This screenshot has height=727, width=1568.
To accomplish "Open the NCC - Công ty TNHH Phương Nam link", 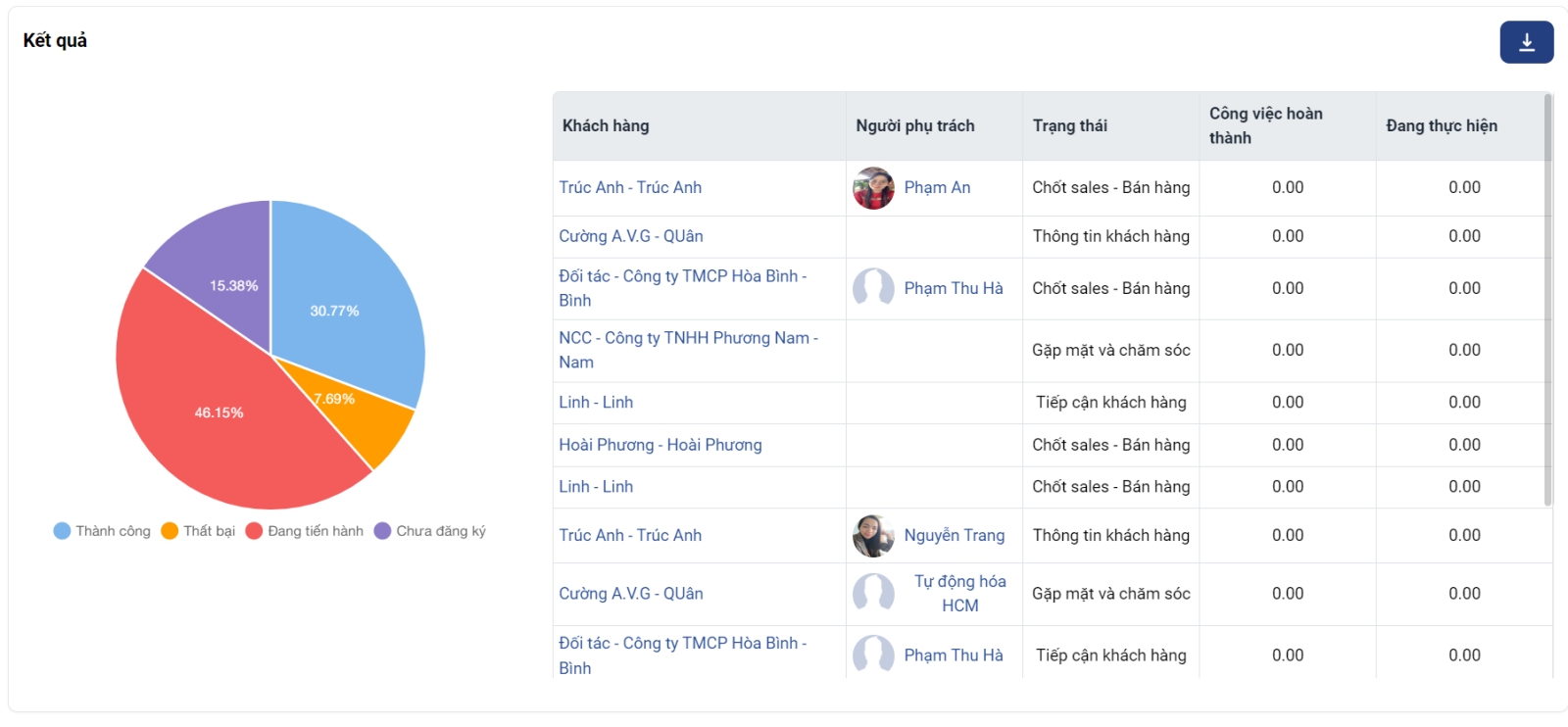I will pos(687,338).
